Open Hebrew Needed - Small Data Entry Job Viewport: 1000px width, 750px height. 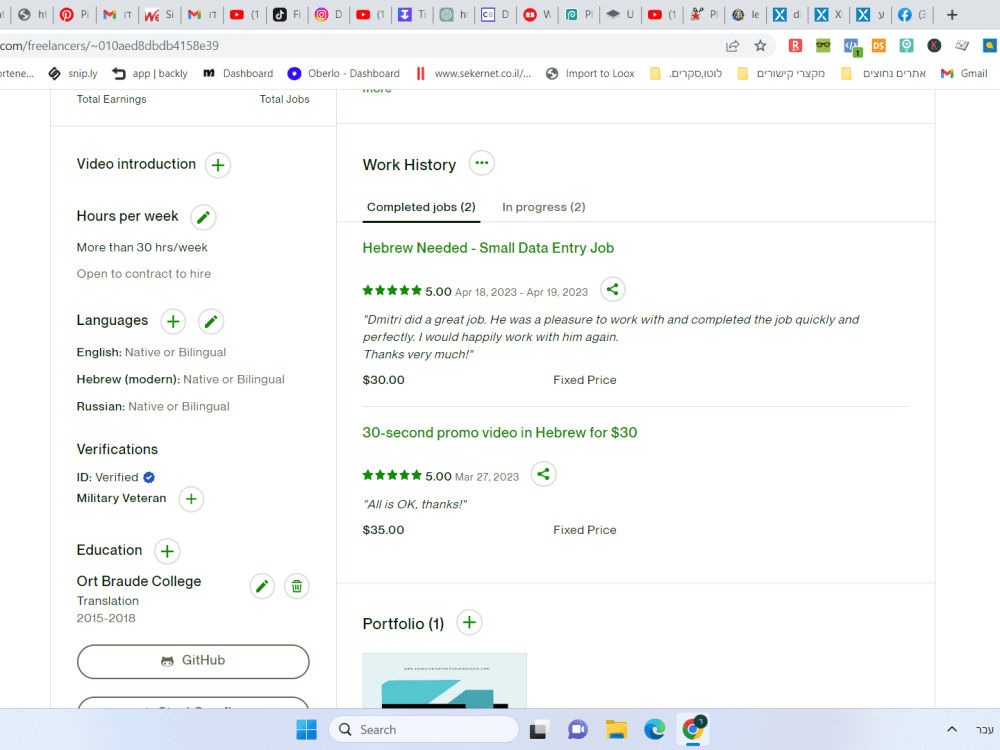coord(488,248)
